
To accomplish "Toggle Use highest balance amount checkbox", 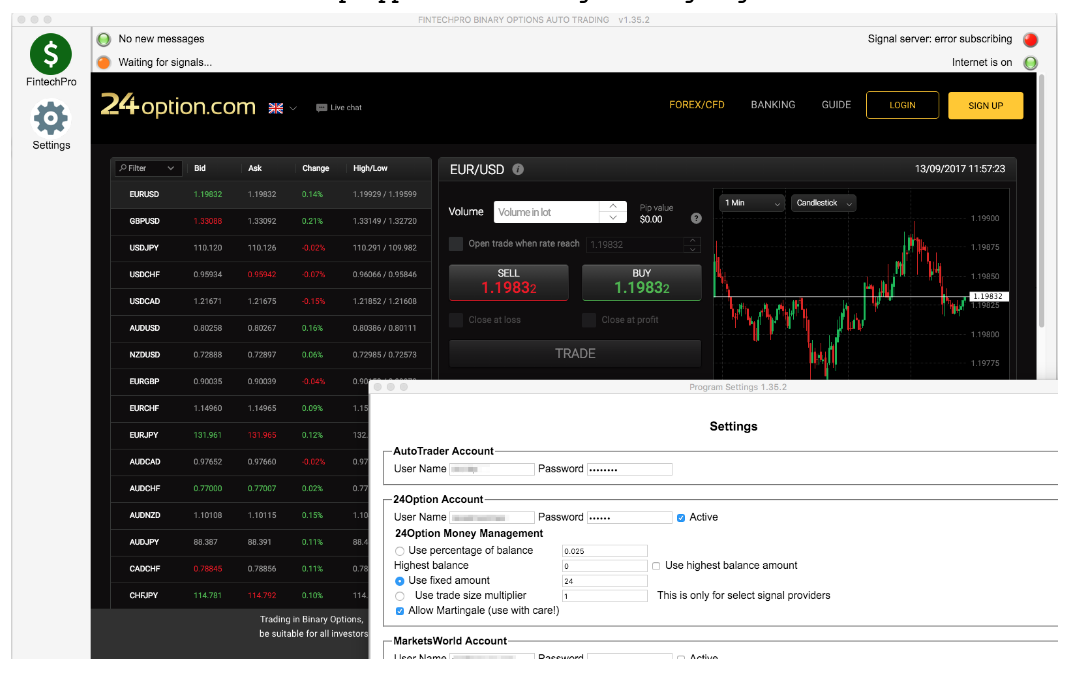I will (x=656, y=566).
